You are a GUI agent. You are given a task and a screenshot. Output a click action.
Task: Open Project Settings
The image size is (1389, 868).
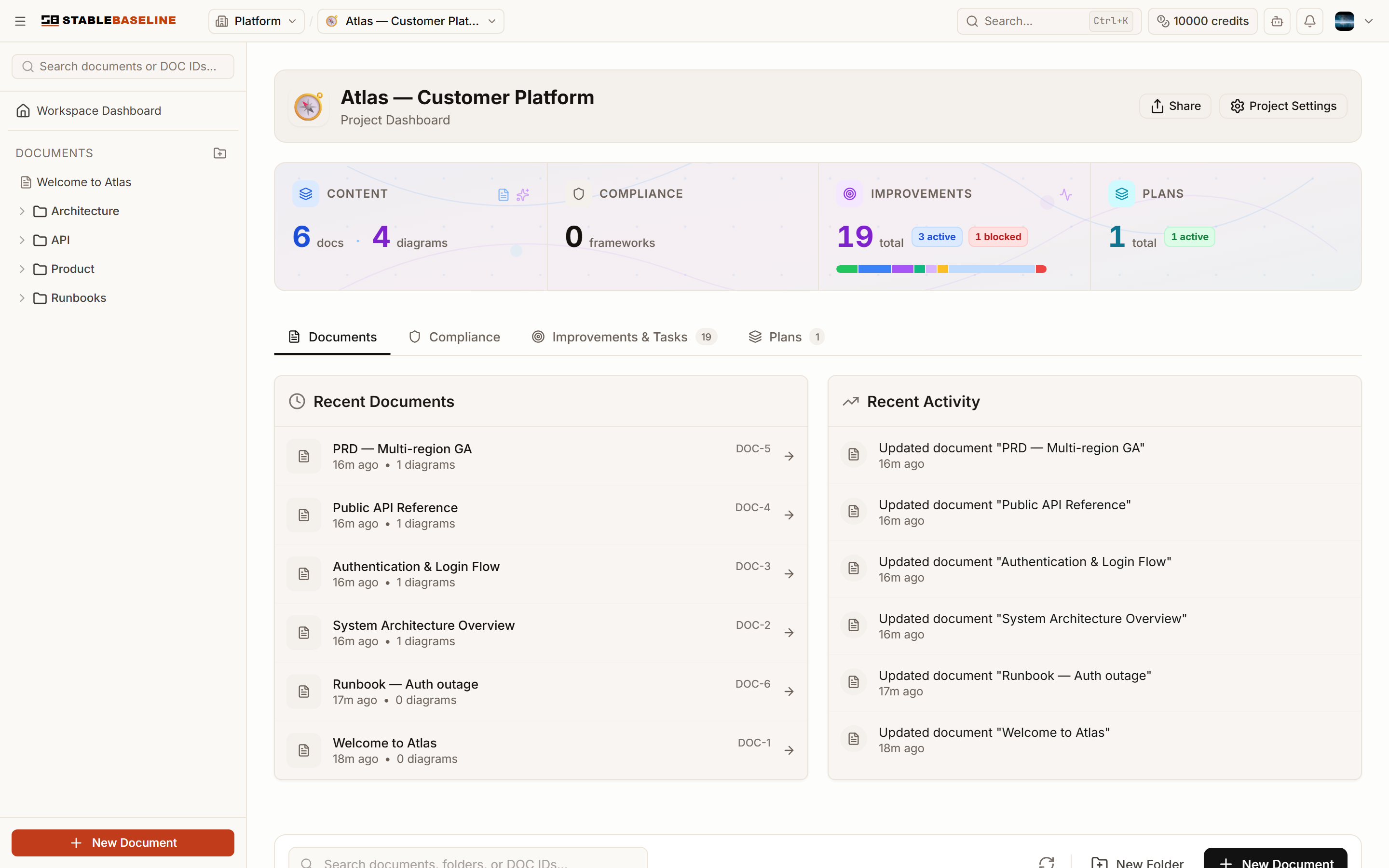coord(1283,106)
